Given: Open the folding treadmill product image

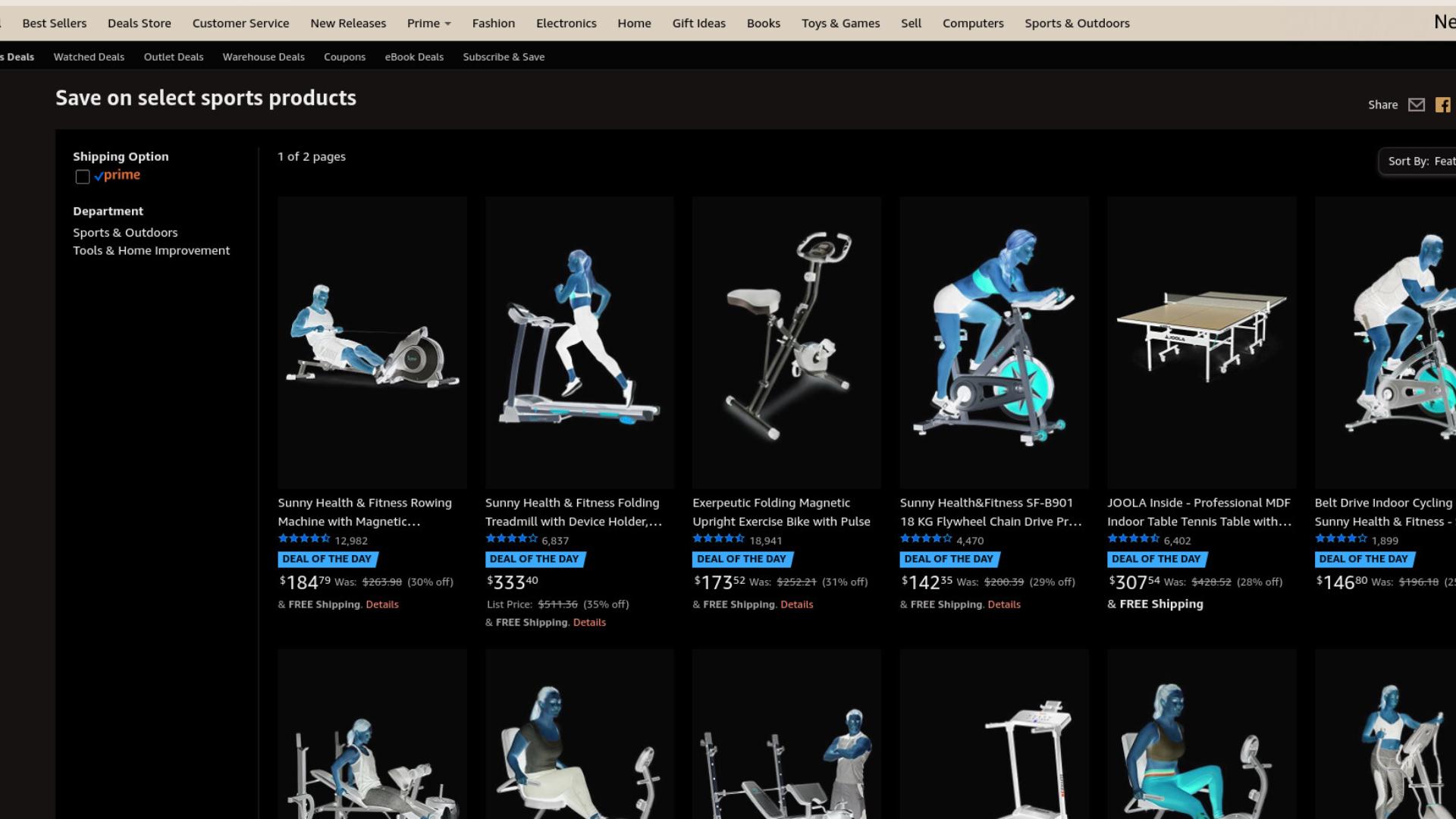Looking at the screenshot, I should point(579,343).
